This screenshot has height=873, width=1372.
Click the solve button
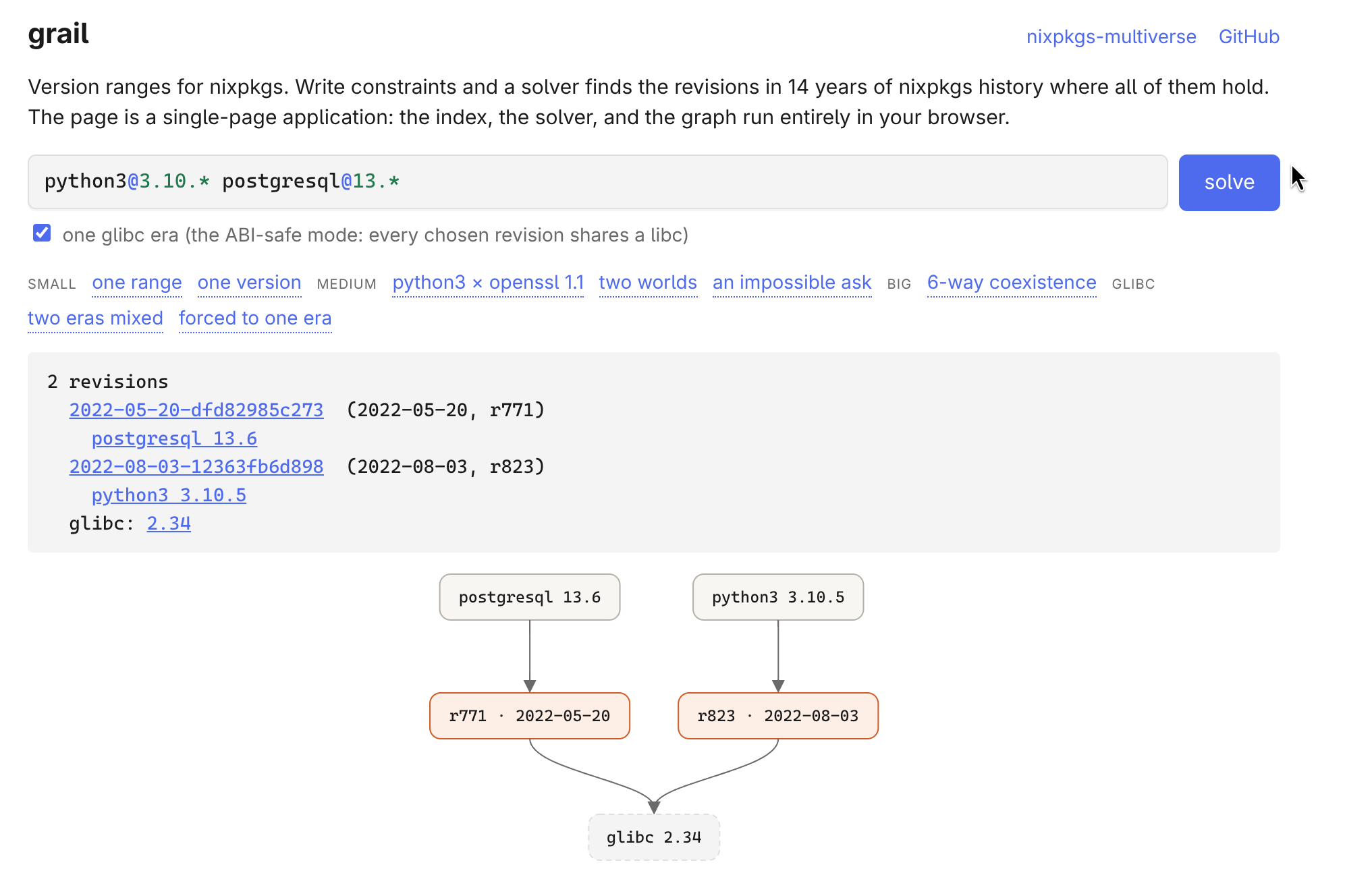pyautogui.click(x=1228, y=182)
